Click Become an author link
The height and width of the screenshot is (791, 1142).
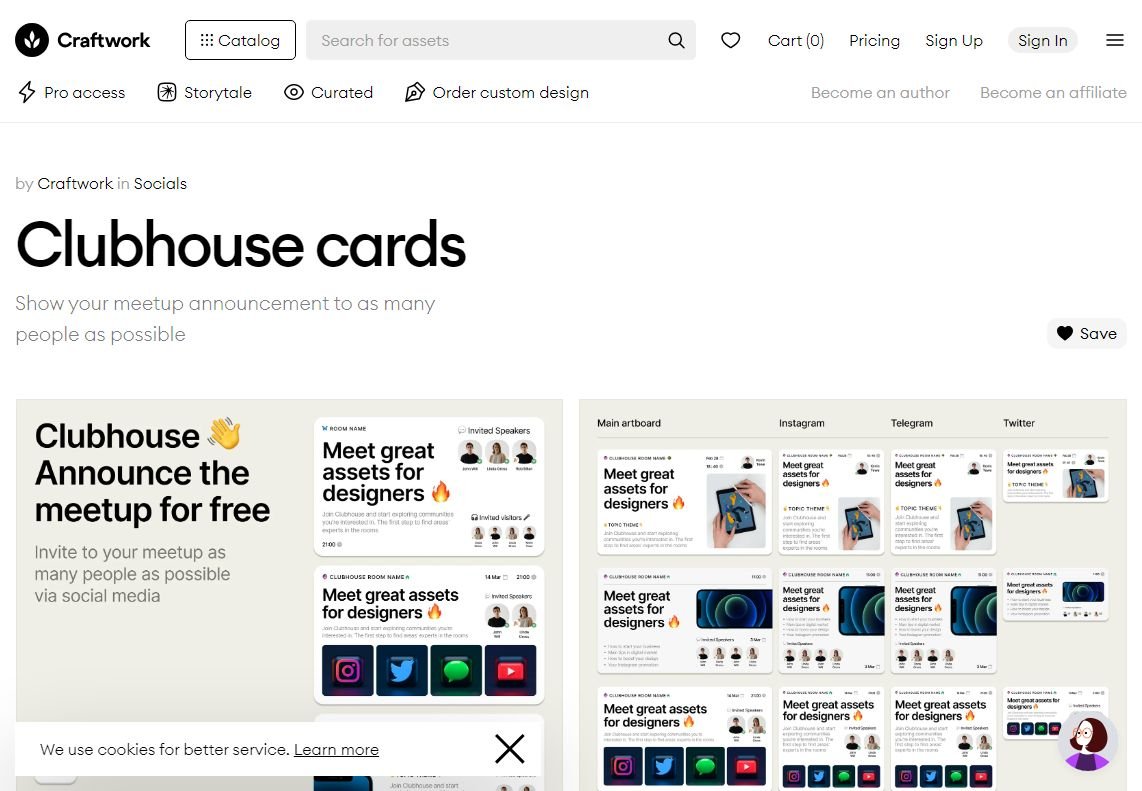881,93
